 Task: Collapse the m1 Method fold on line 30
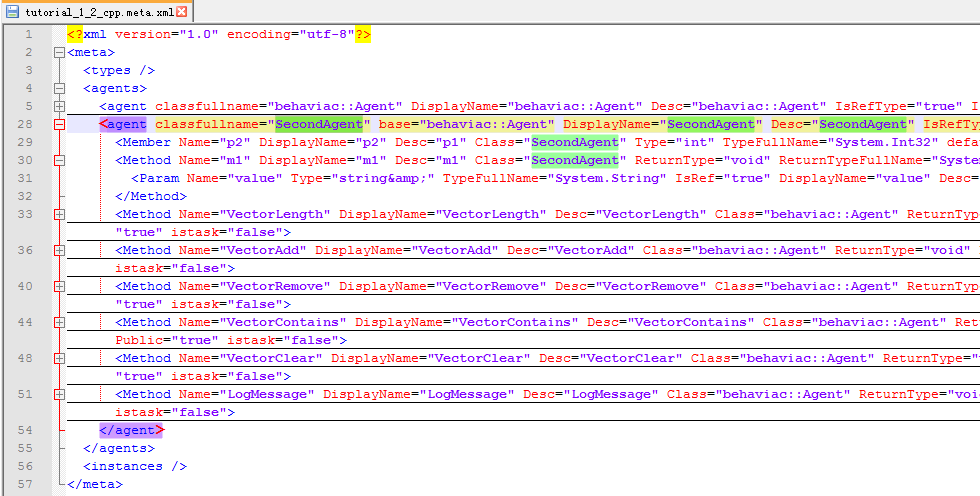59,160
